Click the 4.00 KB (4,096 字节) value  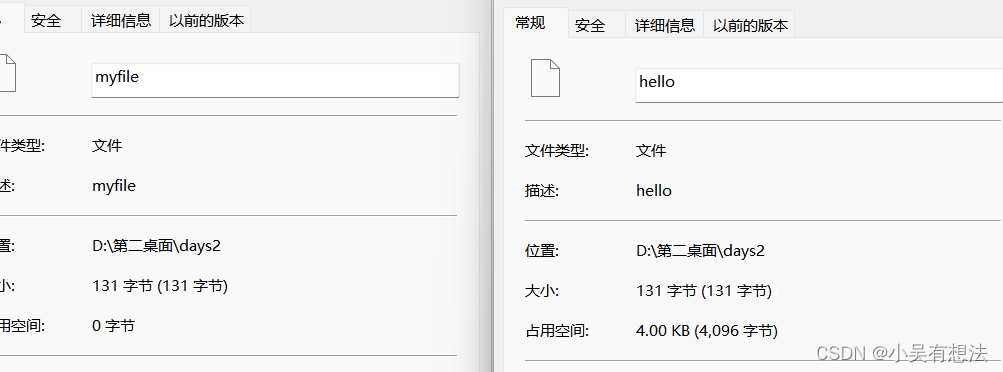click(x=707, y=331)
